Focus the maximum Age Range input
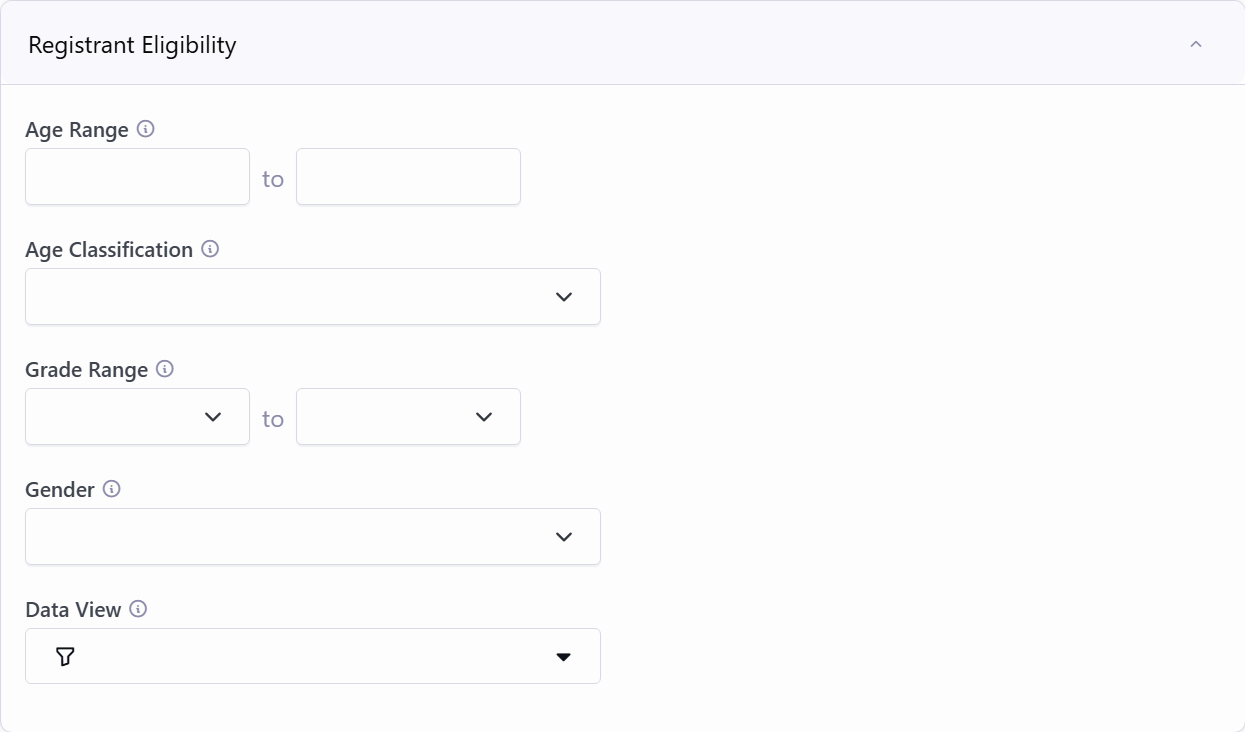Viewport: 1245px width, 732px height. click(x=408, y=177)
